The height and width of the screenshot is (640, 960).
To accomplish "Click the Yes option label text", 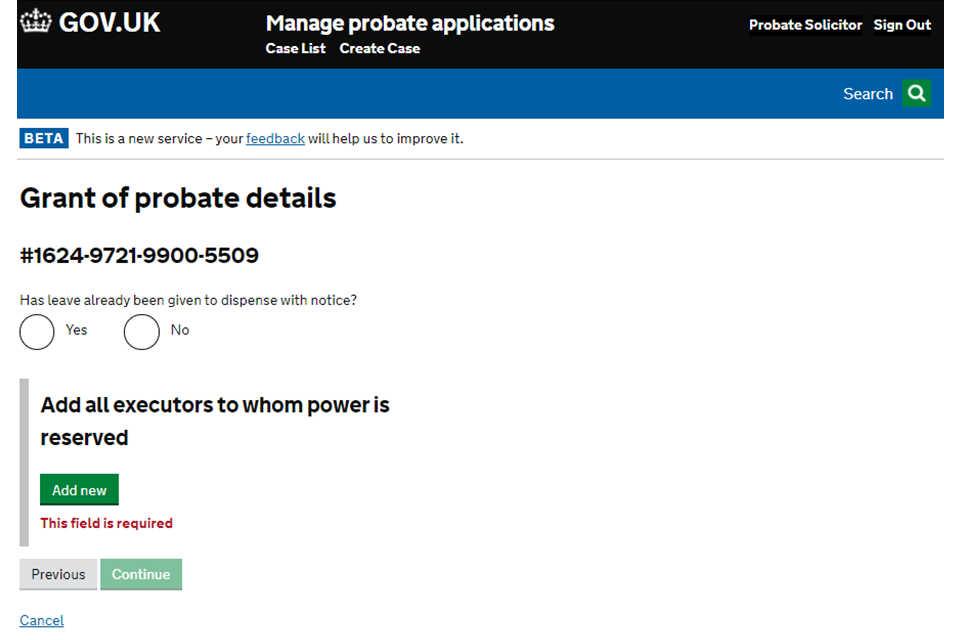I will (76, 330).
